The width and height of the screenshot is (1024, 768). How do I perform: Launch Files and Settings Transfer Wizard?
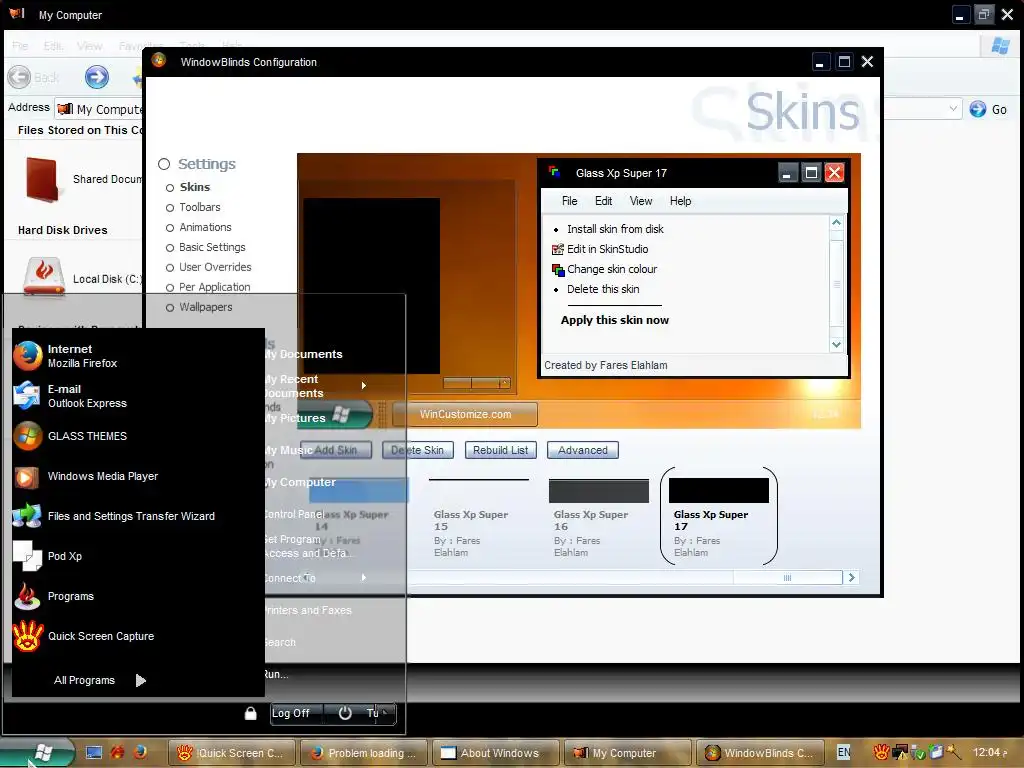(114, 517)
